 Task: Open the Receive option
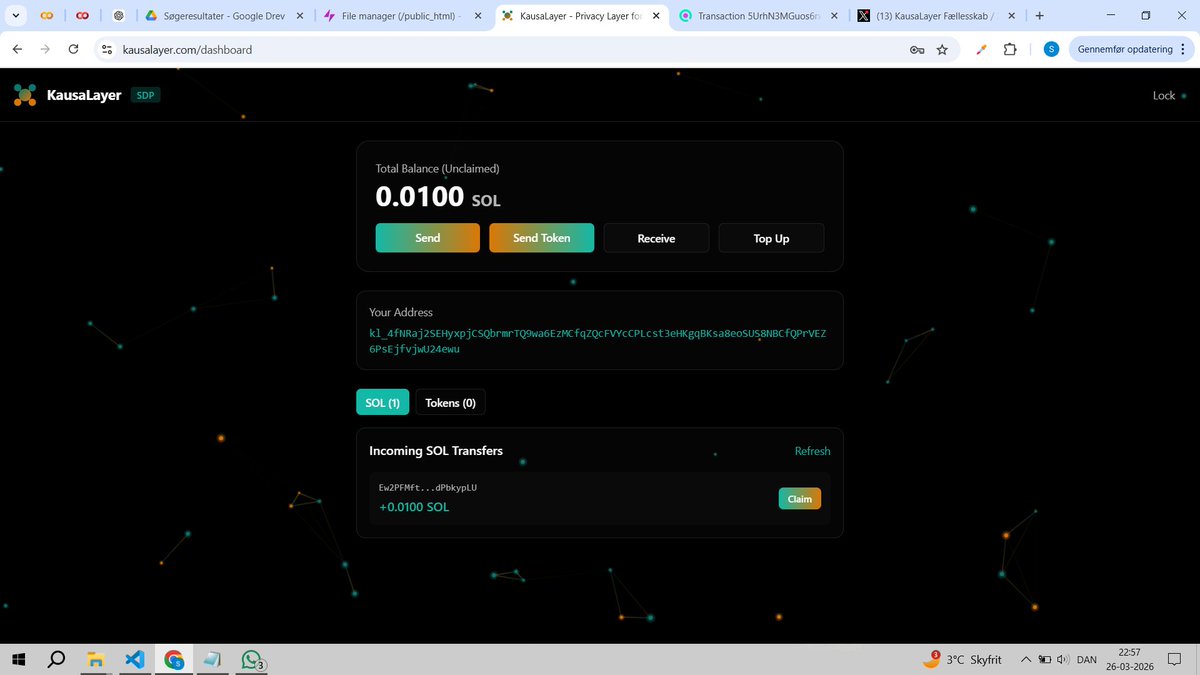click(x=656, y=238)
